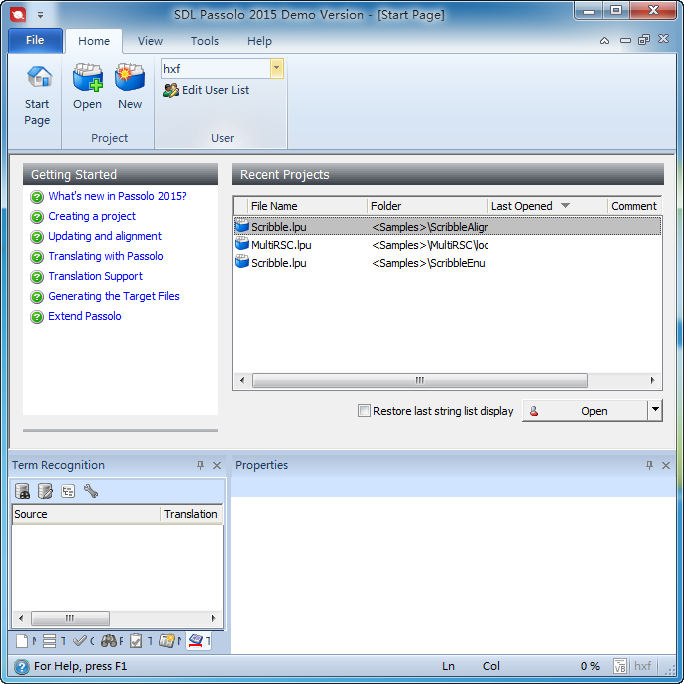Open the Translating with Passolo link
Image resolution: width=684 pixels, height=684 pixels.
[106, 256]
